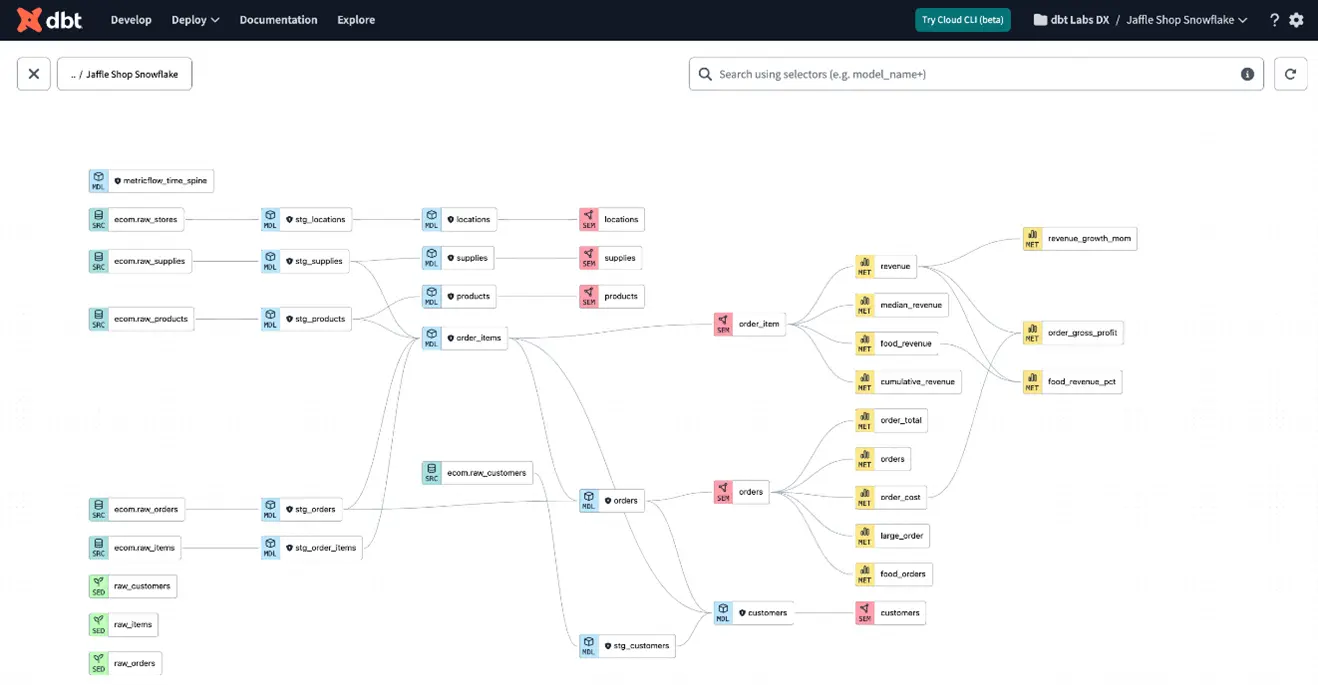Click the selector info icon
The height and width of the screenshot is (685, 1318).
(1247, 74)
